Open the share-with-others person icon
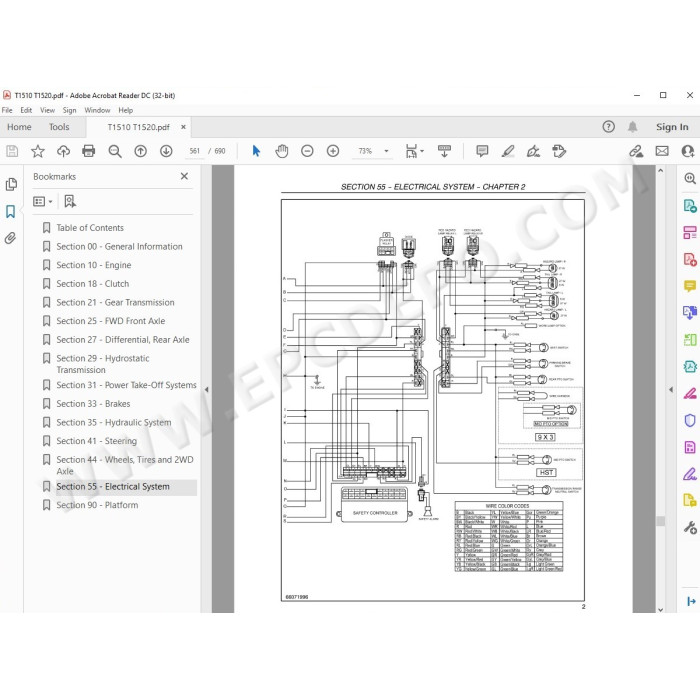 point(688,151)
